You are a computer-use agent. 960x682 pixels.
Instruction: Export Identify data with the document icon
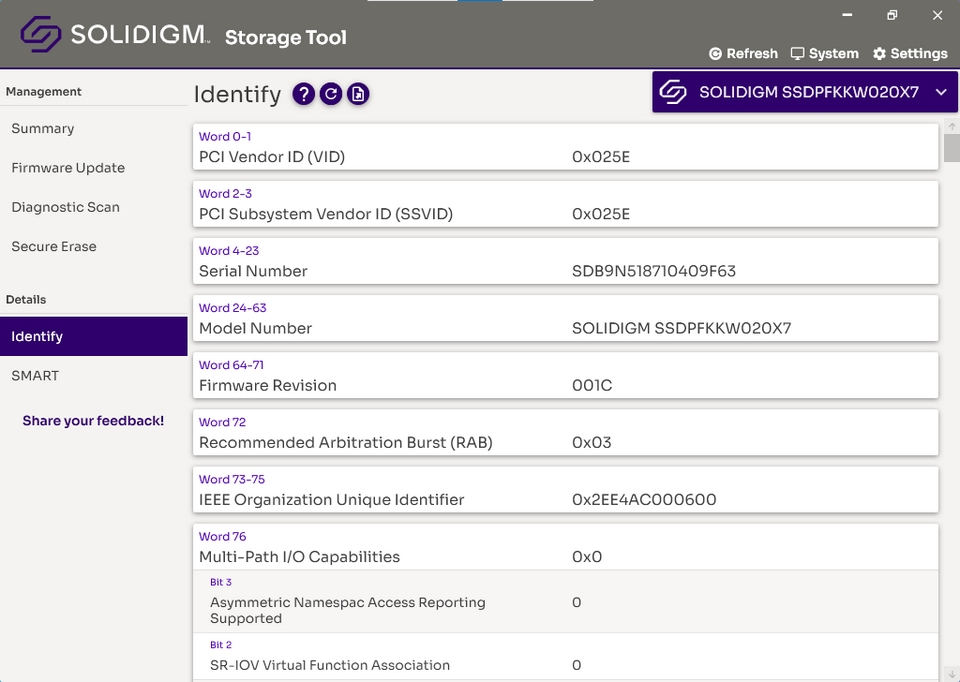coord(358,94)
